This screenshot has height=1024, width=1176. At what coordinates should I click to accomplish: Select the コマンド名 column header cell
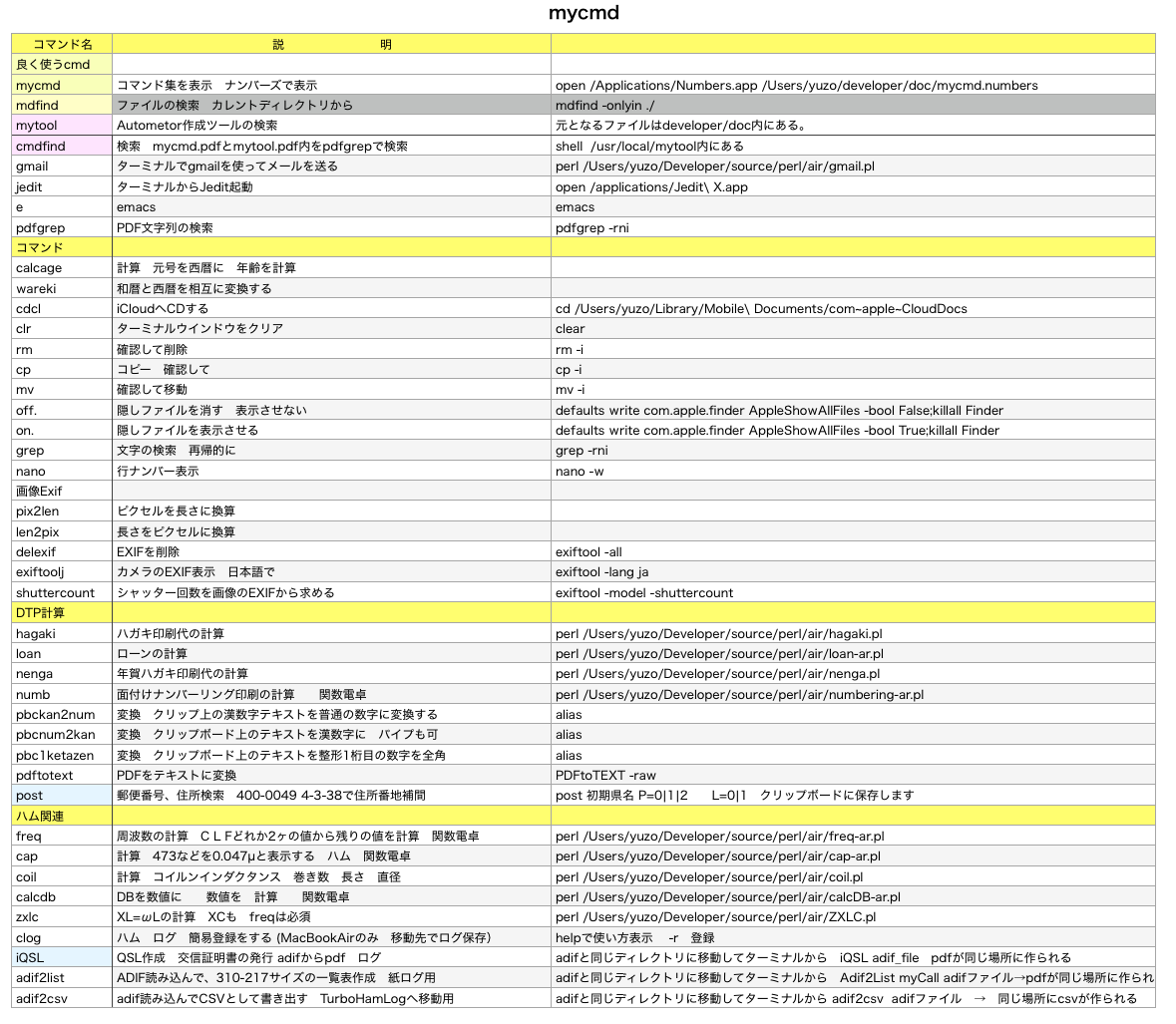click(x=62, y=44)
